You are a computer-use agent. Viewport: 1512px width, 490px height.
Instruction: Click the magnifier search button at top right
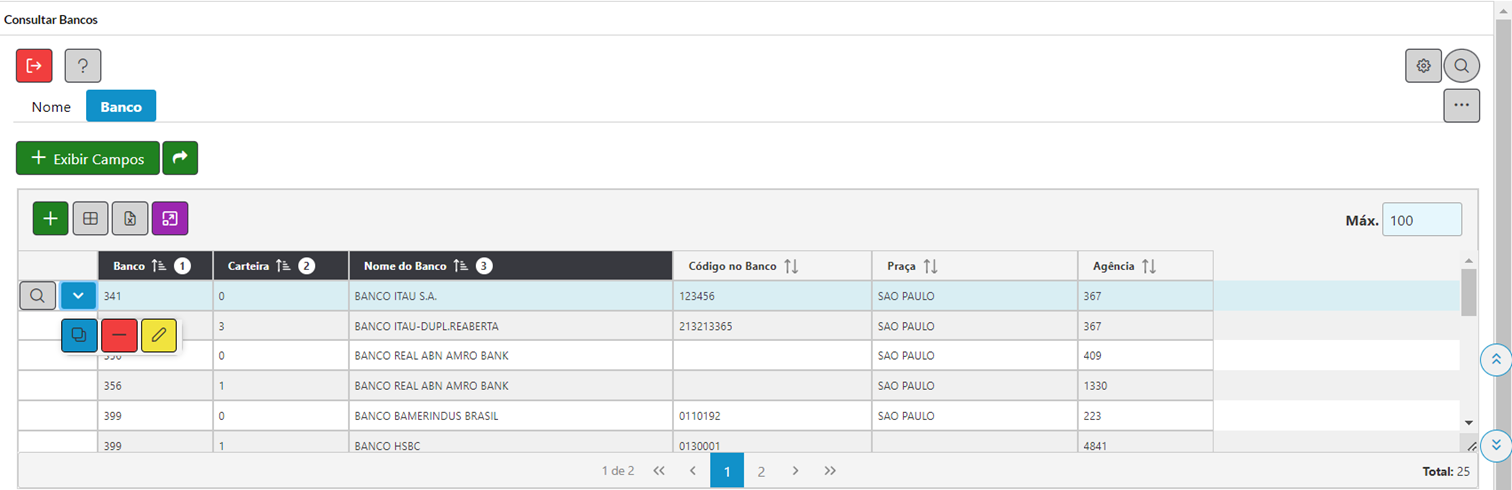[x=1461, y=66]
